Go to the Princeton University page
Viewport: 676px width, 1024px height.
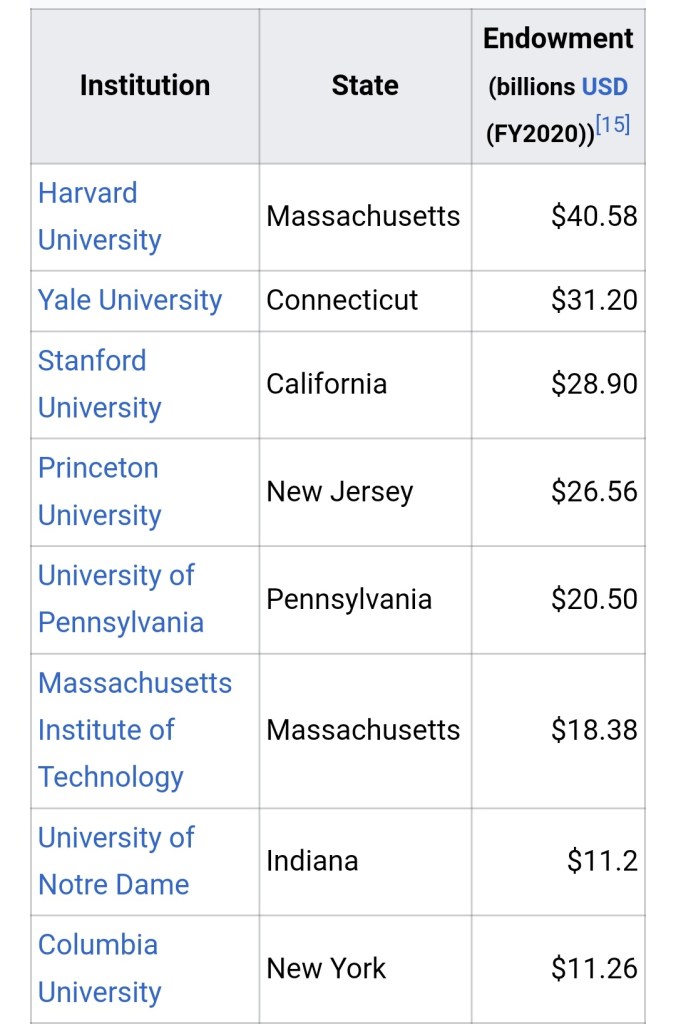tap(99, 491)
